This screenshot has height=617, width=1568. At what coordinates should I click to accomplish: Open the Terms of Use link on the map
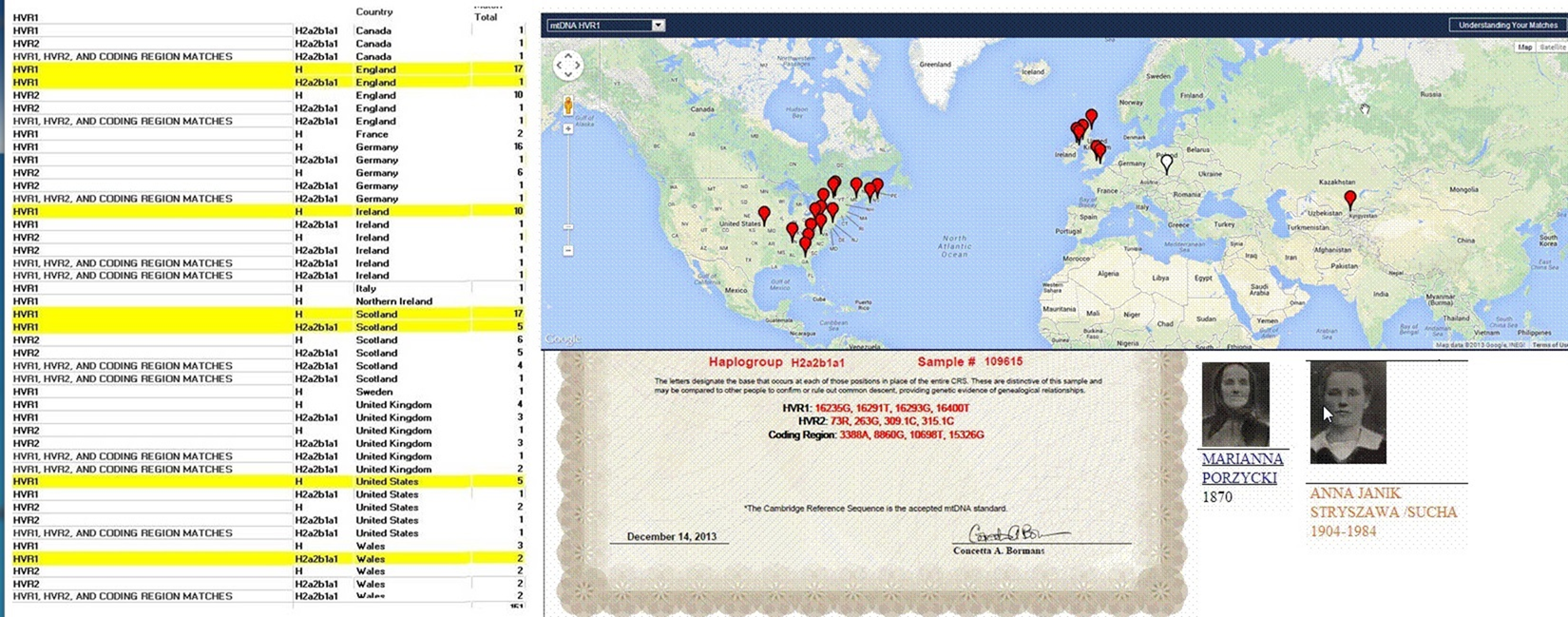point(1549,345)
